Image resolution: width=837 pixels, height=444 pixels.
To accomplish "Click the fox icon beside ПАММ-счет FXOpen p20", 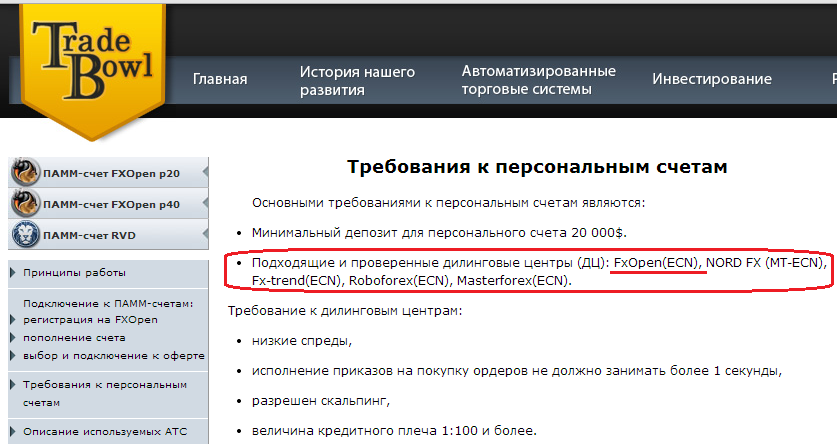I will coord(25,172).
